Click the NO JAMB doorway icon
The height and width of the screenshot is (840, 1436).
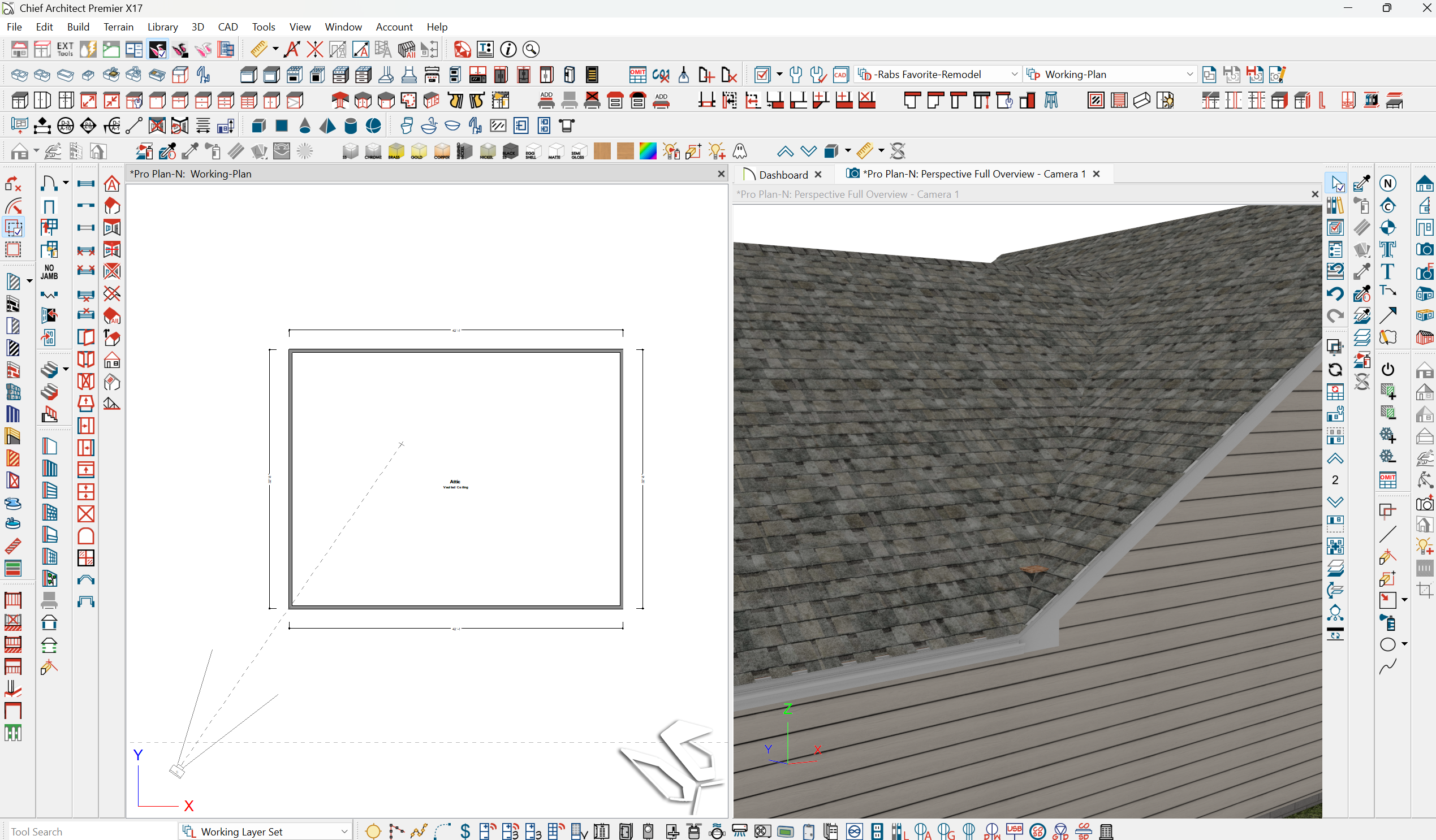(x=49, y=272)
